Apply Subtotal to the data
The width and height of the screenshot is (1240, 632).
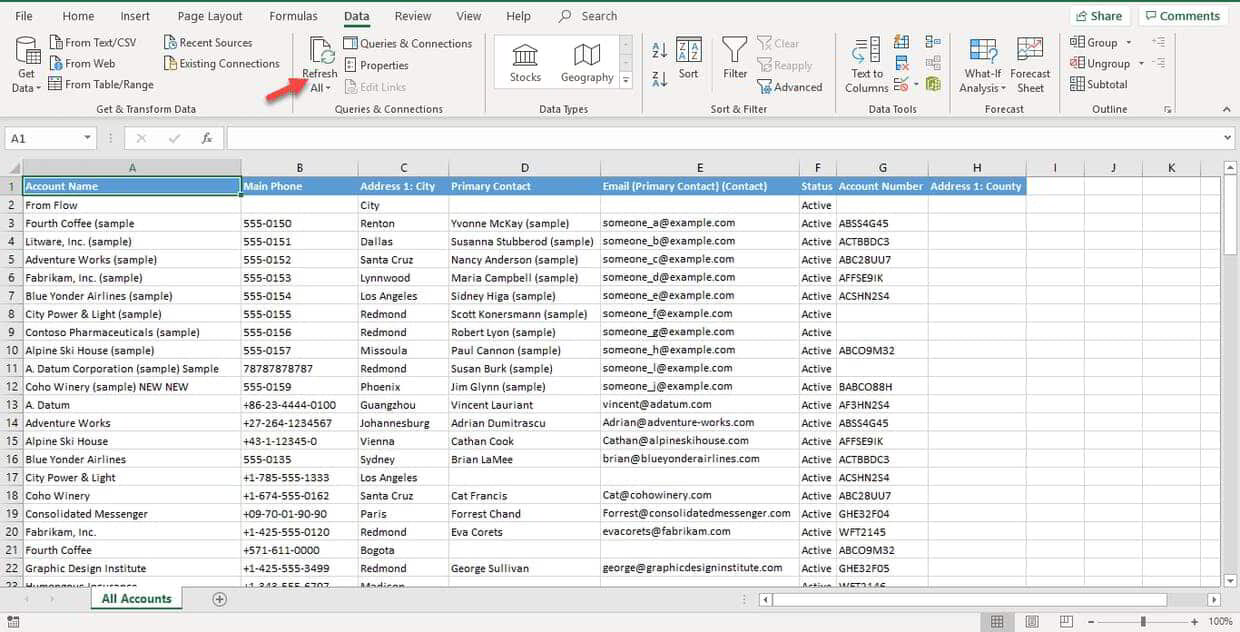click(1100, 84)
